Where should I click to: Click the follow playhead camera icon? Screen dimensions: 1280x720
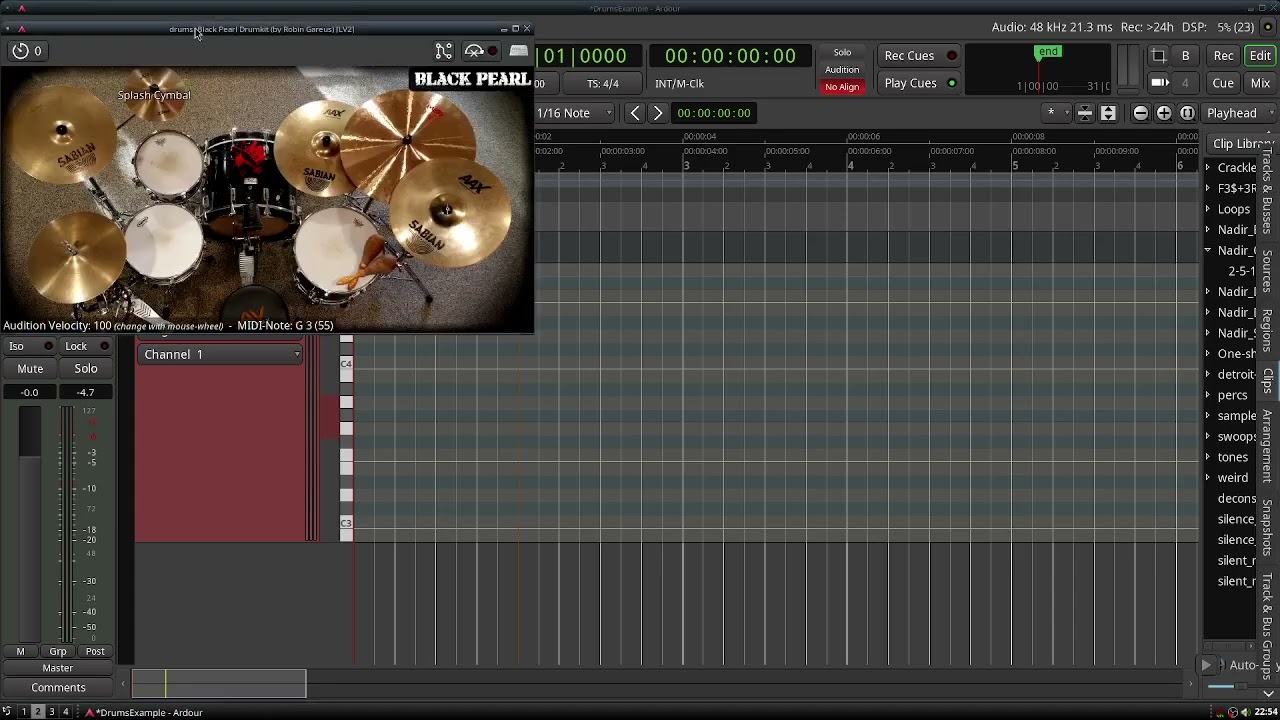tap(1159, 83)
